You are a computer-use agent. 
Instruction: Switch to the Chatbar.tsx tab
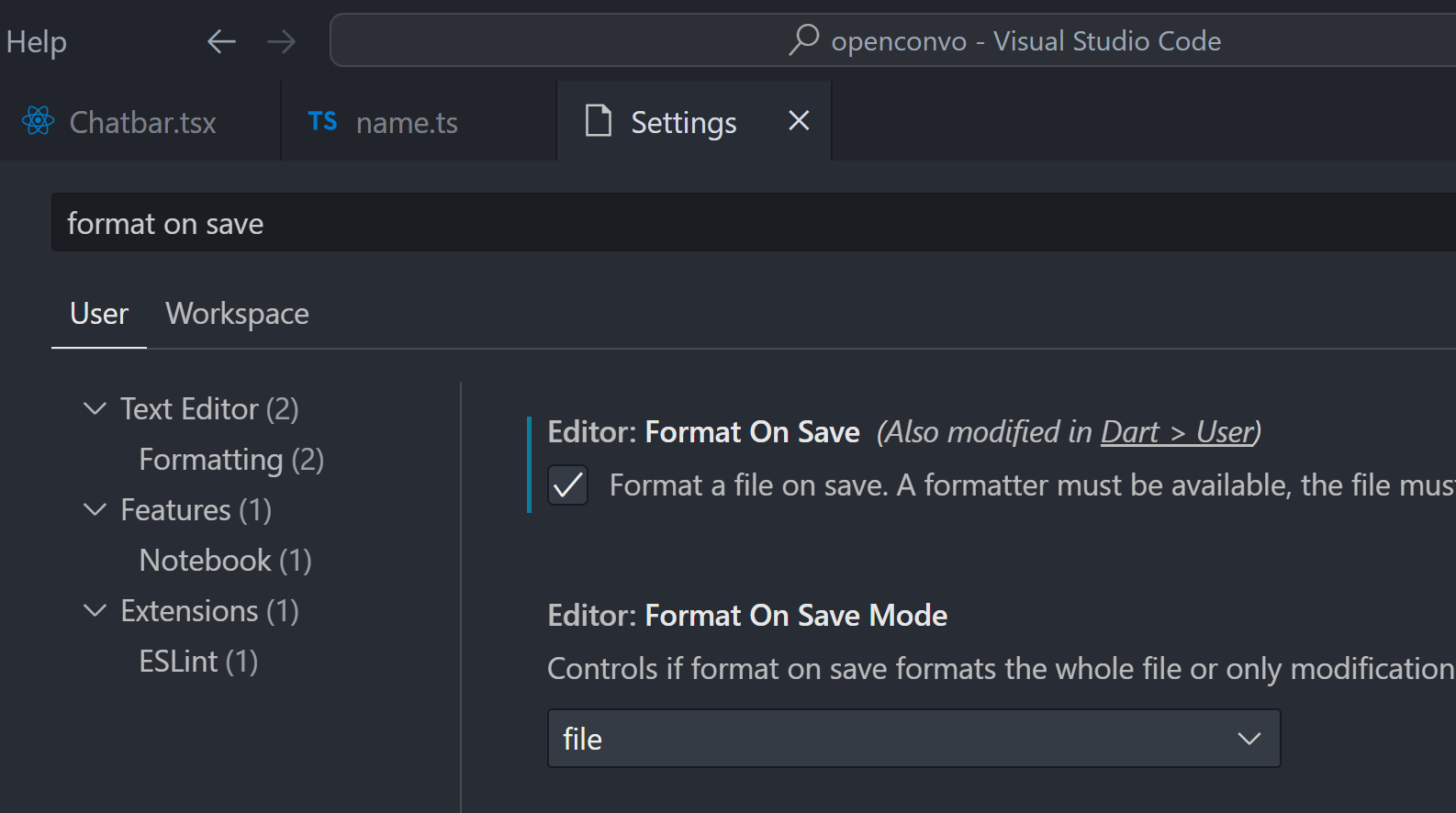coord(140,121)
